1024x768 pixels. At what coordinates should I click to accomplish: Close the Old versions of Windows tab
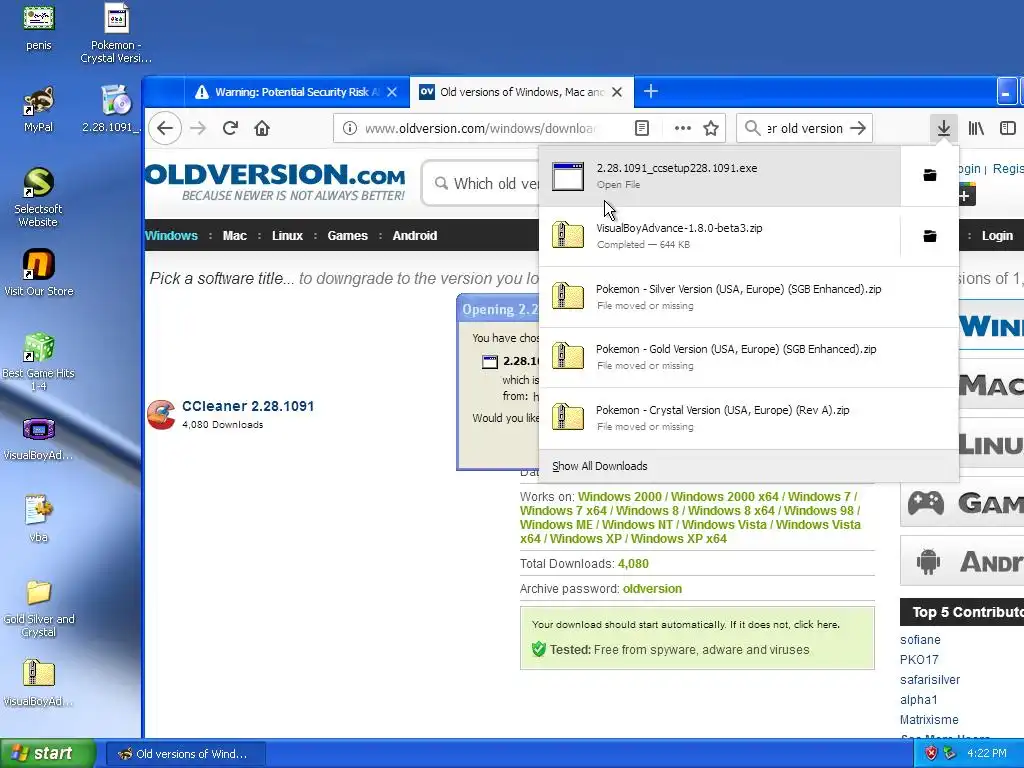pos(616,92)
